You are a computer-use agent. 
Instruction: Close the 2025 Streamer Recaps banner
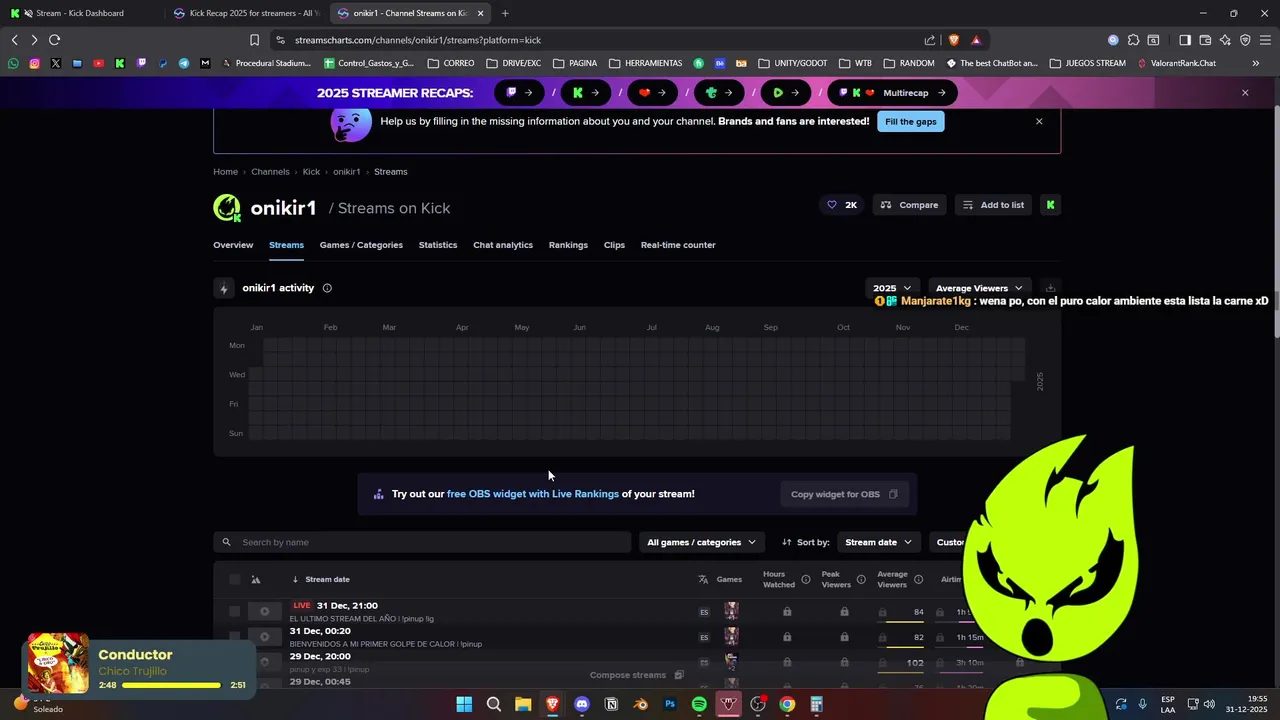point(1245,93)
